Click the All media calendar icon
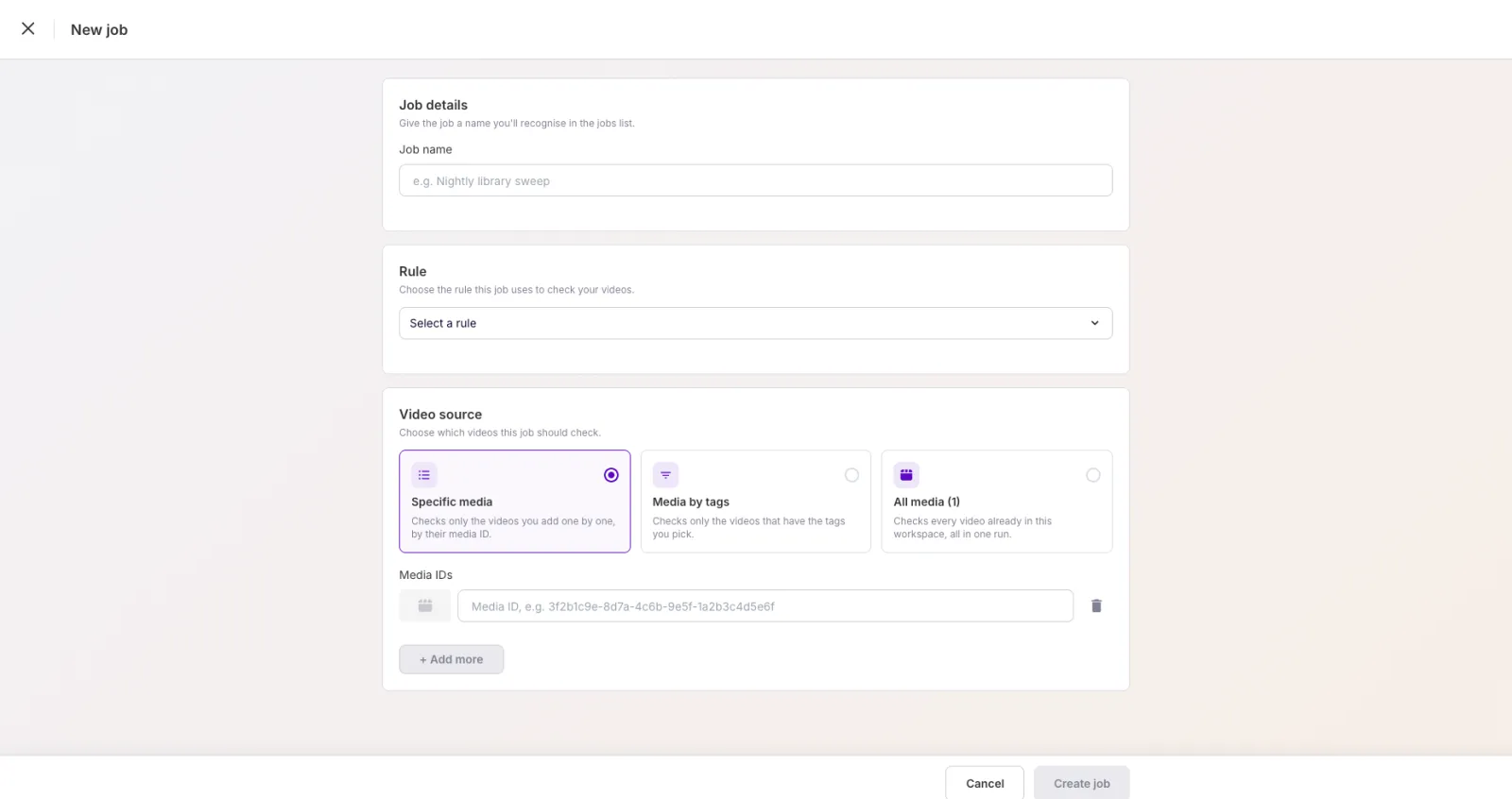This screenshot has height=799, width=1512. pos(906,475)
